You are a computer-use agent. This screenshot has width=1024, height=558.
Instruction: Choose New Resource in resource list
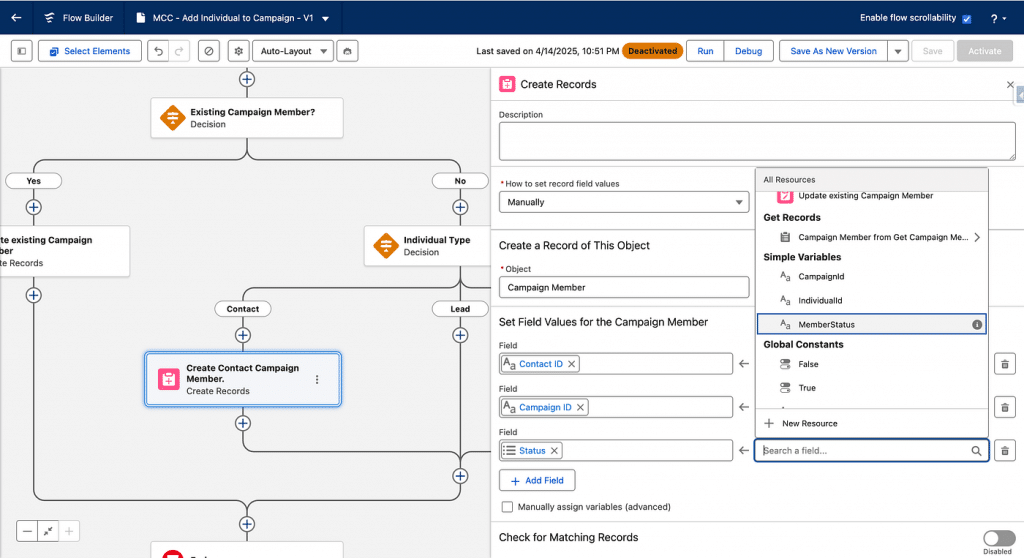pos(809,423)
